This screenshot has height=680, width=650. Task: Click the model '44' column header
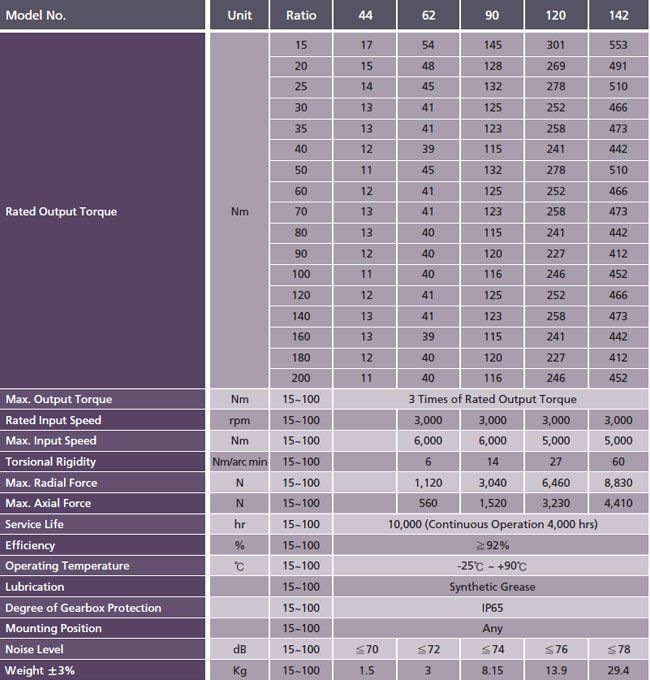point(365,15)
